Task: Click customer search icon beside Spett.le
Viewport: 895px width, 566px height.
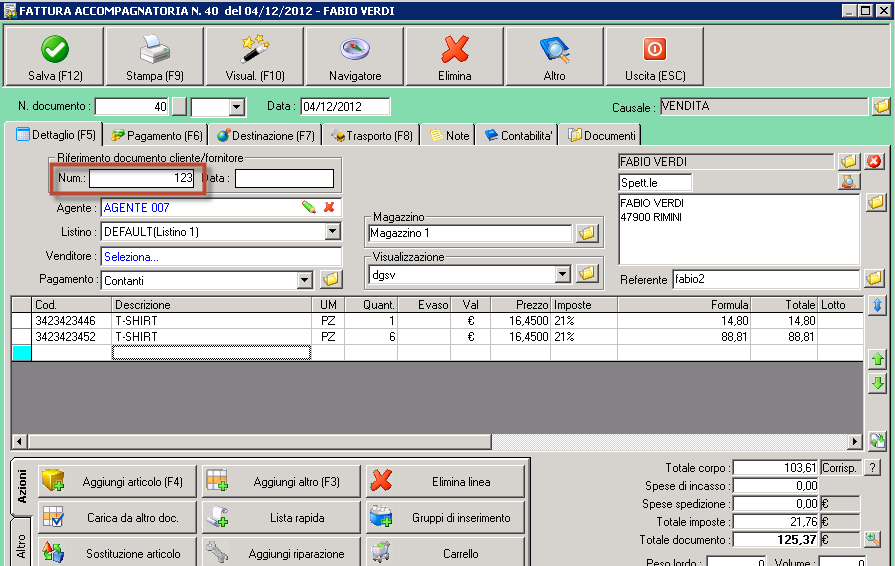Action: coord(849,181)
